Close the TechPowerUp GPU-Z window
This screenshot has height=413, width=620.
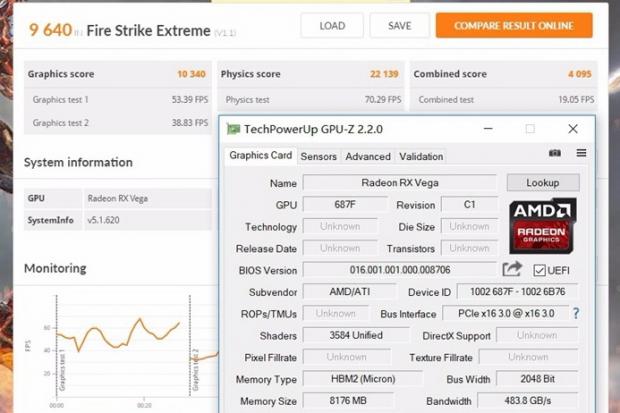(573, 129)
